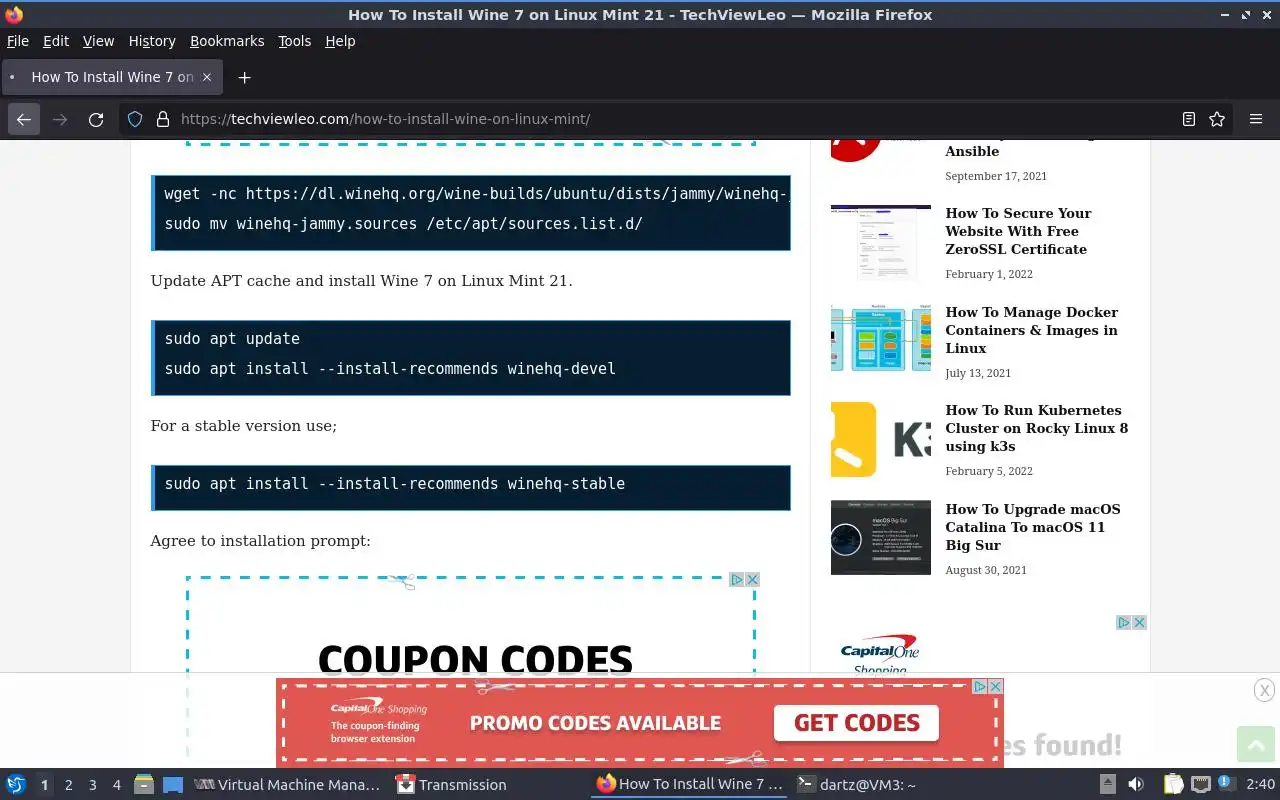Open the Edit menu
This screenshot has height=800, width=1280.
tap(56, 41)
